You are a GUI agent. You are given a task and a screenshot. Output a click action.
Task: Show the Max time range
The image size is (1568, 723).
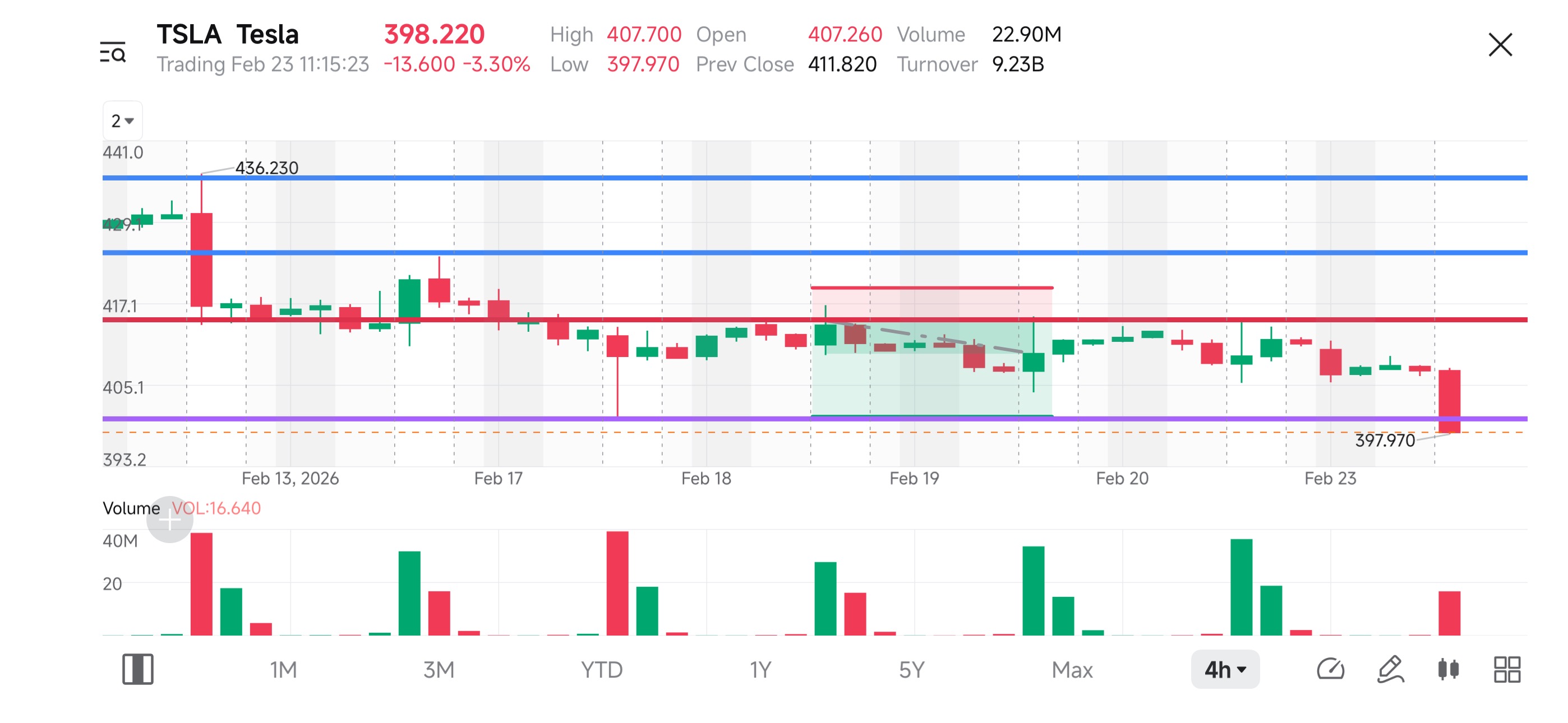pyautogui.click(x=1071, y=669)
